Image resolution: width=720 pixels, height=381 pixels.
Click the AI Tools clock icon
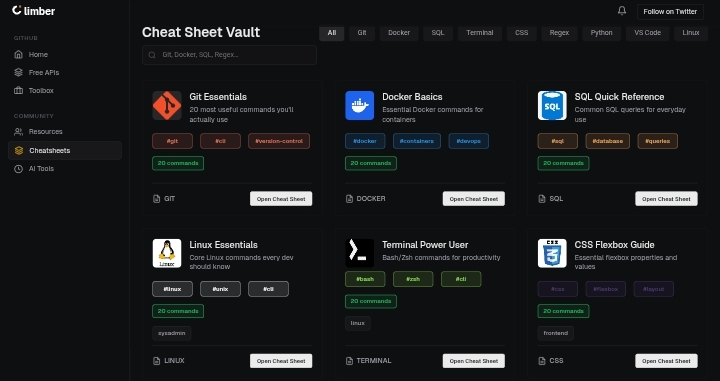coord(18,169)
